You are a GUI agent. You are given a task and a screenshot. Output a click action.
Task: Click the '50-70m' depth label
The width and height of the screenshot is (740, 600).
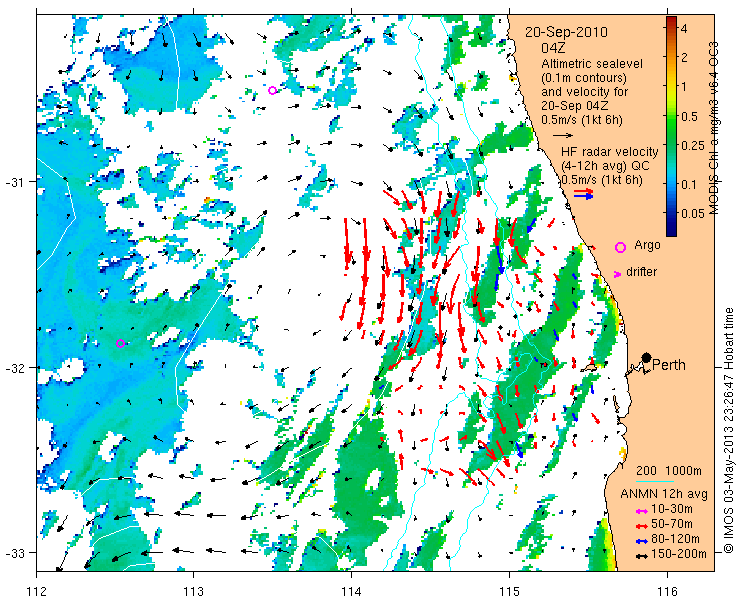(672, 524)
